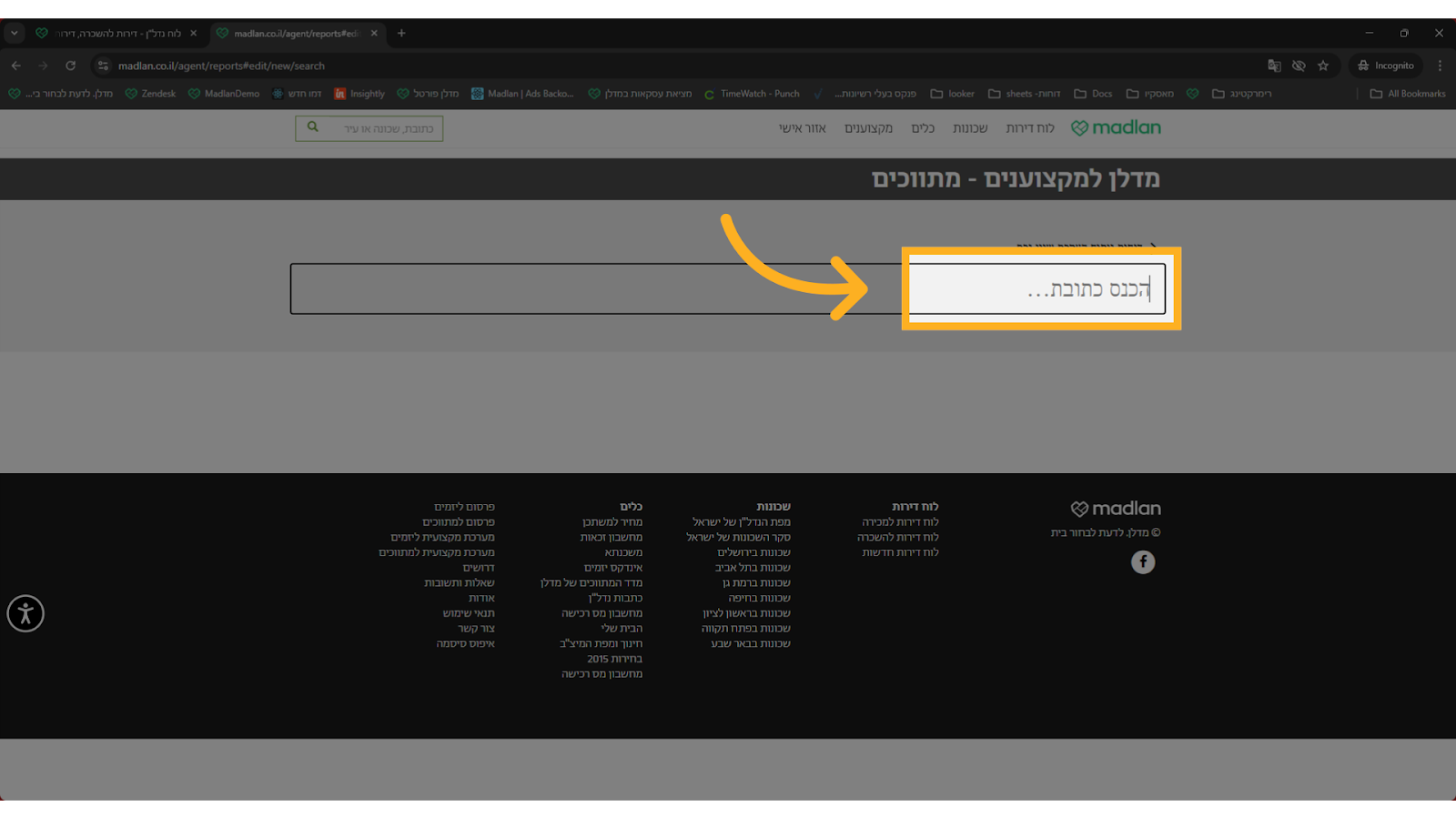Switch to the first browser tab
The height and width of the screenshot is (819, 1456).
pos(116,33)
